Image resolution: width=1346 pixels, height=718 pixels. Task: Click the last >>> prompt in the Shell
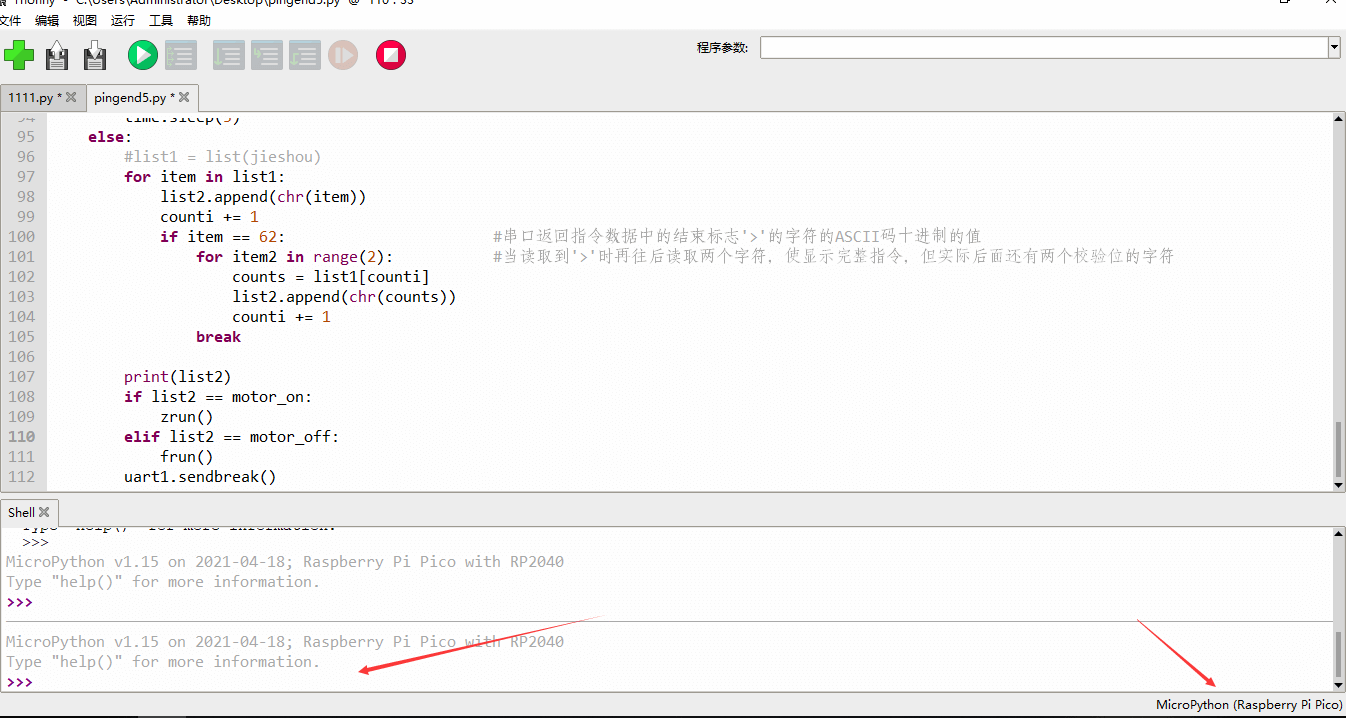click(x=19, y=682)
